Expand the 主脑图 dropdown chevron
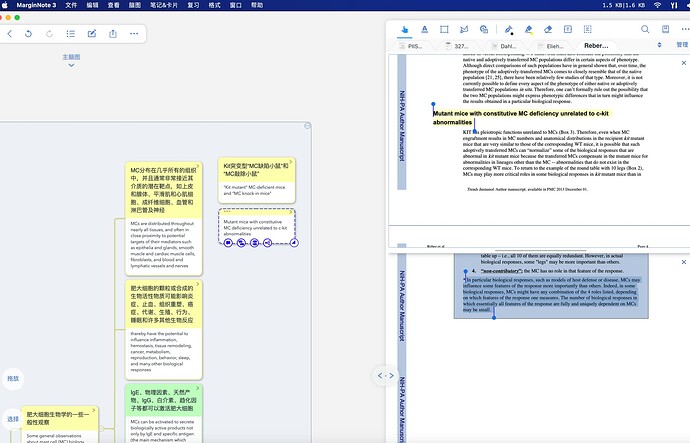 coord(71,66)
